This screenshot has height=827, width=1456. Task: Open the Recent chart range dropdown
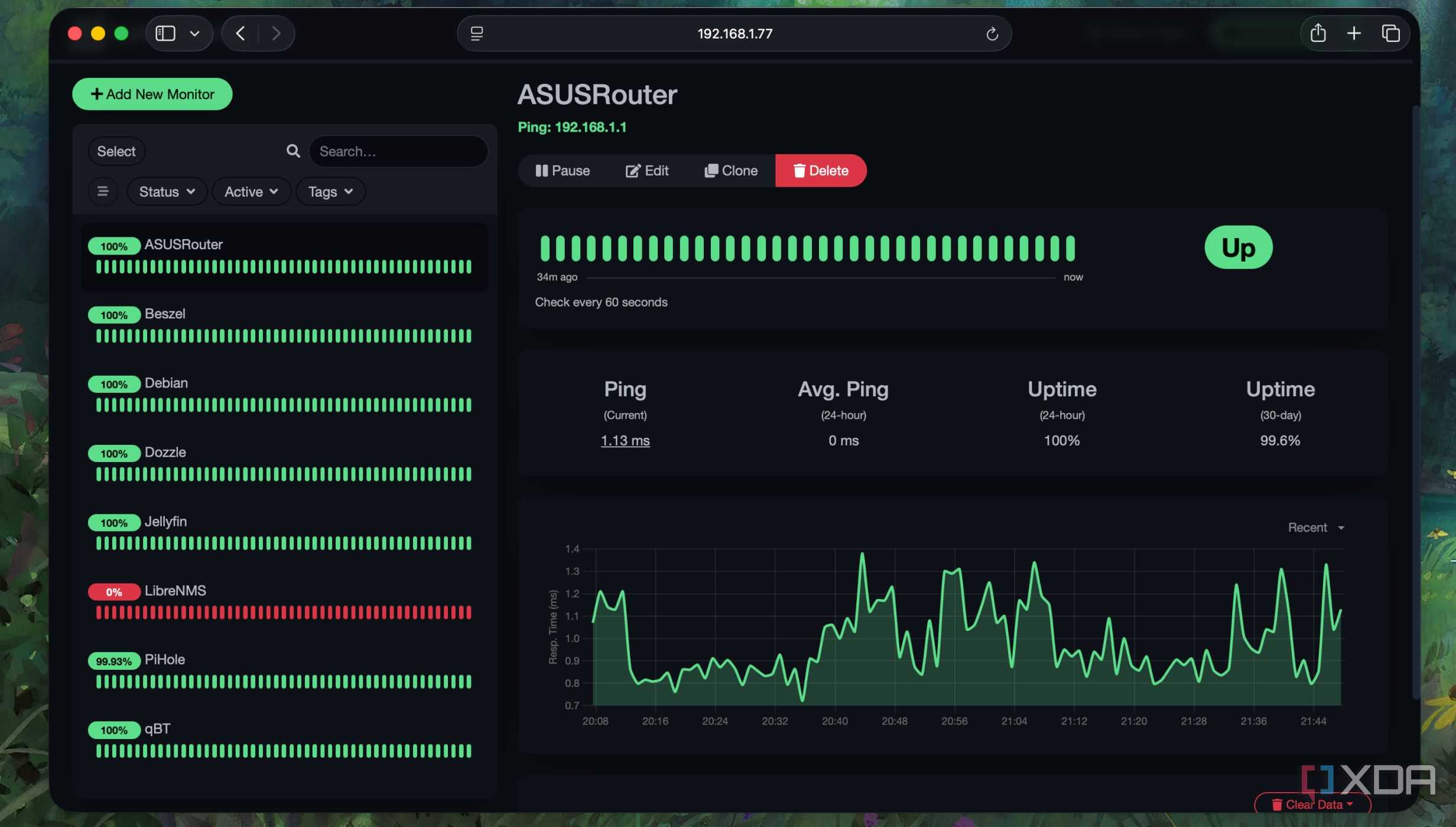click(1316, 528)
